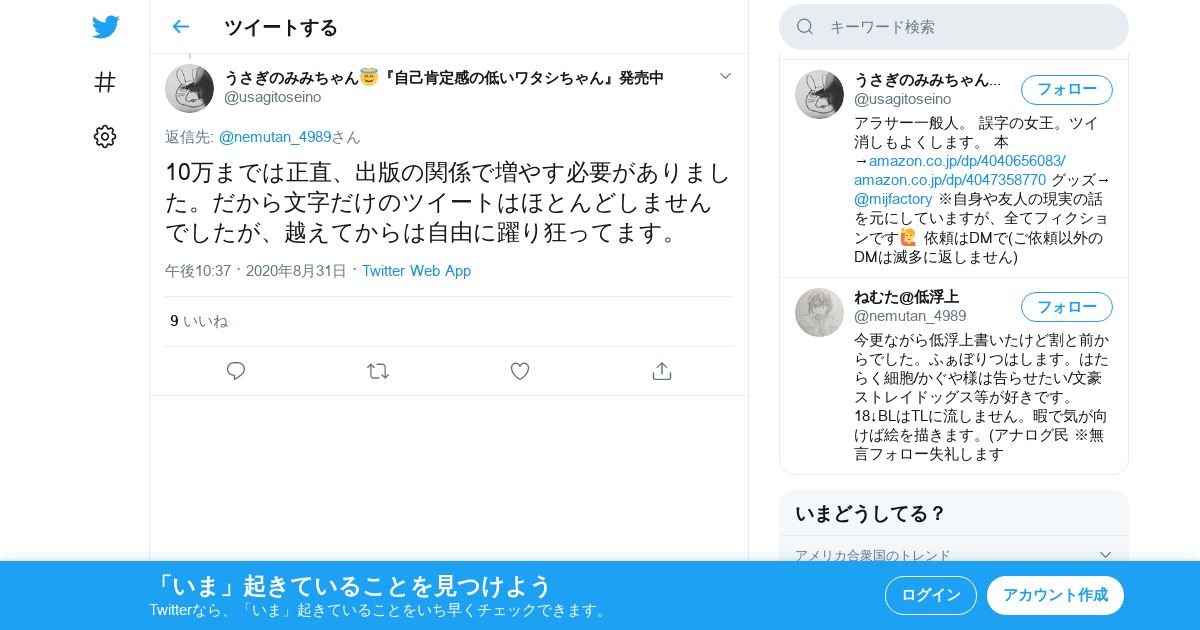
Task: Open the Settings gear icon
Action: coord(105,137)
